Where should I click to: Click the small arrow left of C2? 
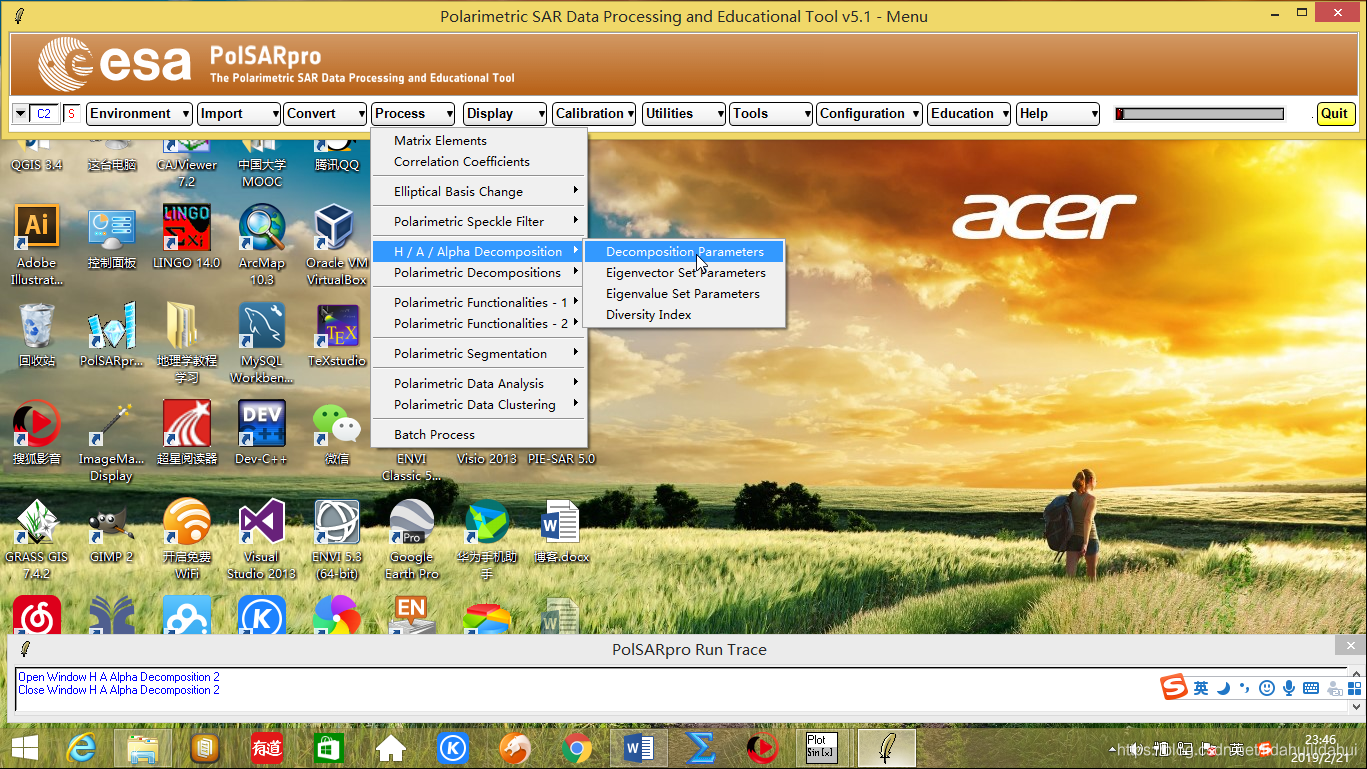20,114
